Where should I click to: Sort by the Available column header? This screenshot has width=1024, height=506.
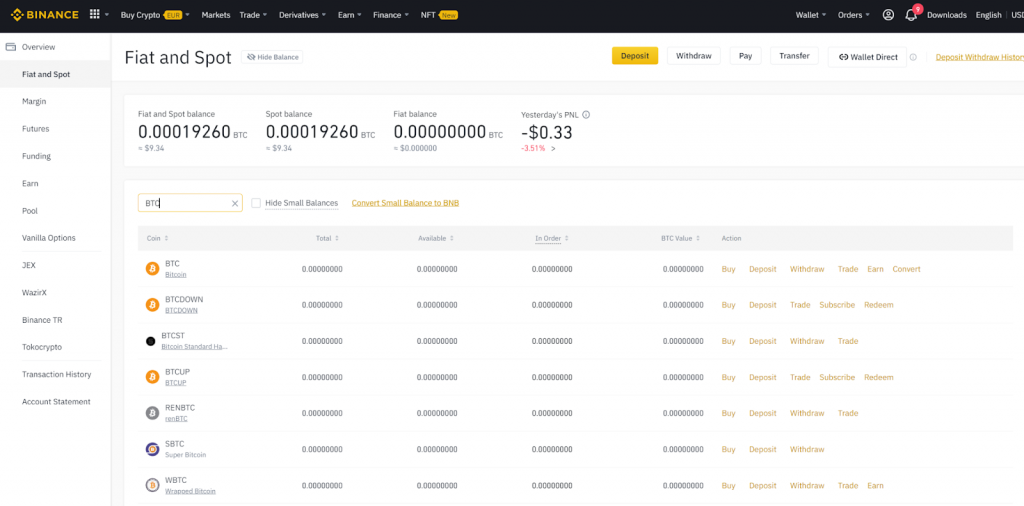pyautogui.click(x=436, y=238)
